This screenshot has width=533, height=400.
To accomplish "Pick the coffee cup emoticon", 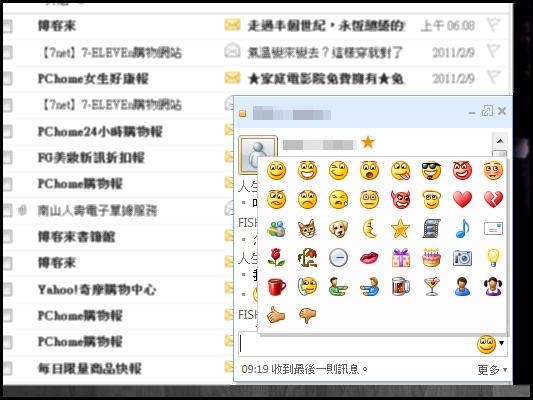I will [x=277, y=286].
